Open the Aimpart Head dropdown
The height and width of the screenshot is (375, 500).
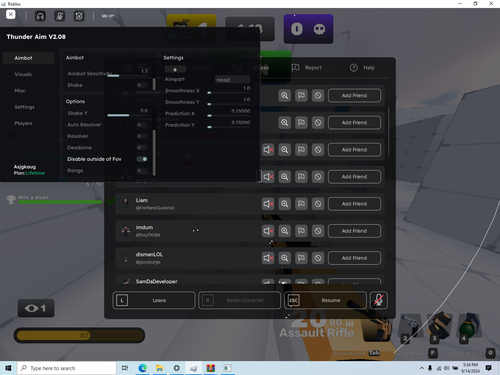click(232, 79)
